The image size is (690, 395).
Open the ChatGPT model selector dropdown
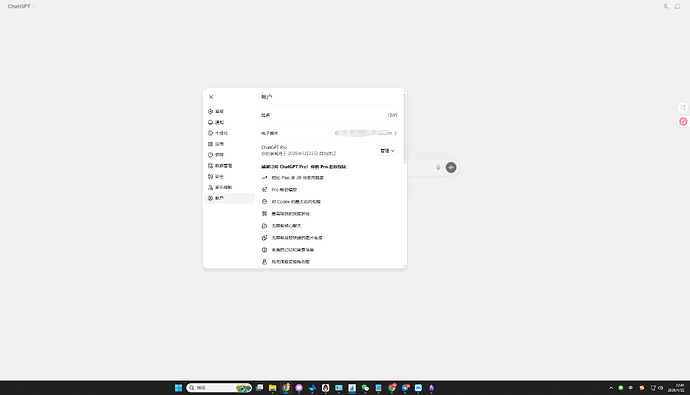[x=22, y=7]
